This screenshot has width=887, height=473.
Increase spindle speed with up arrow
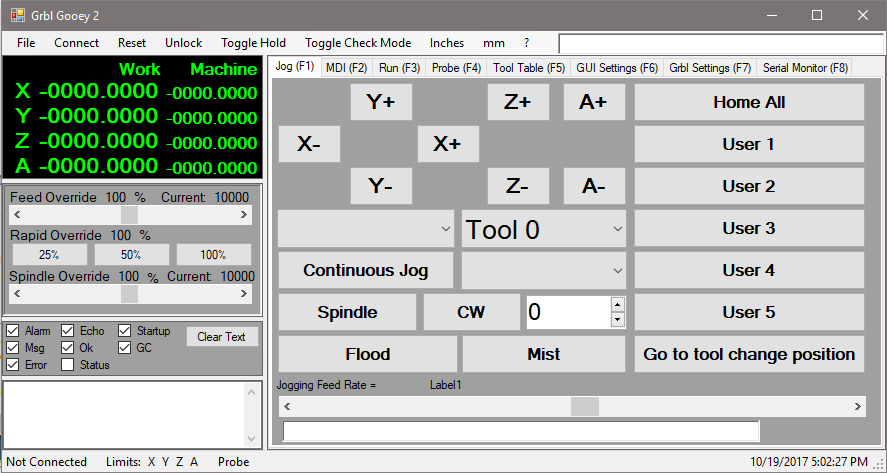[x=618, y=304]
